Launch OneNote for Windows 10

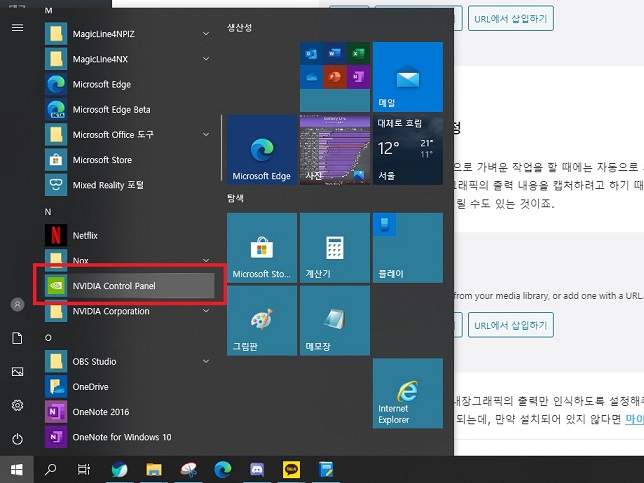point(129,437)
